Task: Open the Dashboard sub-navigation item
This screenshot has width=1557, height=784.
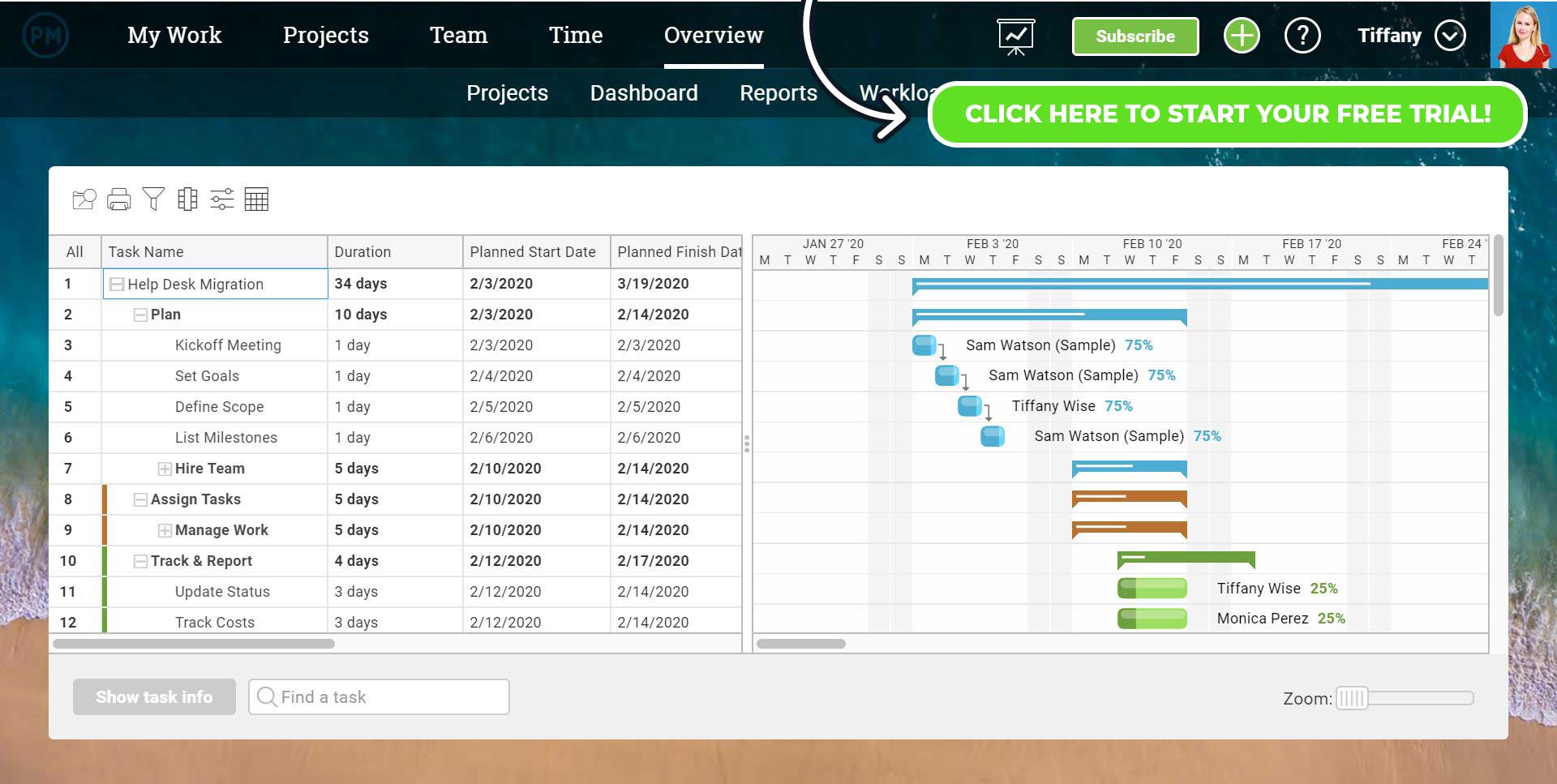Action: [x=644, y=93]
